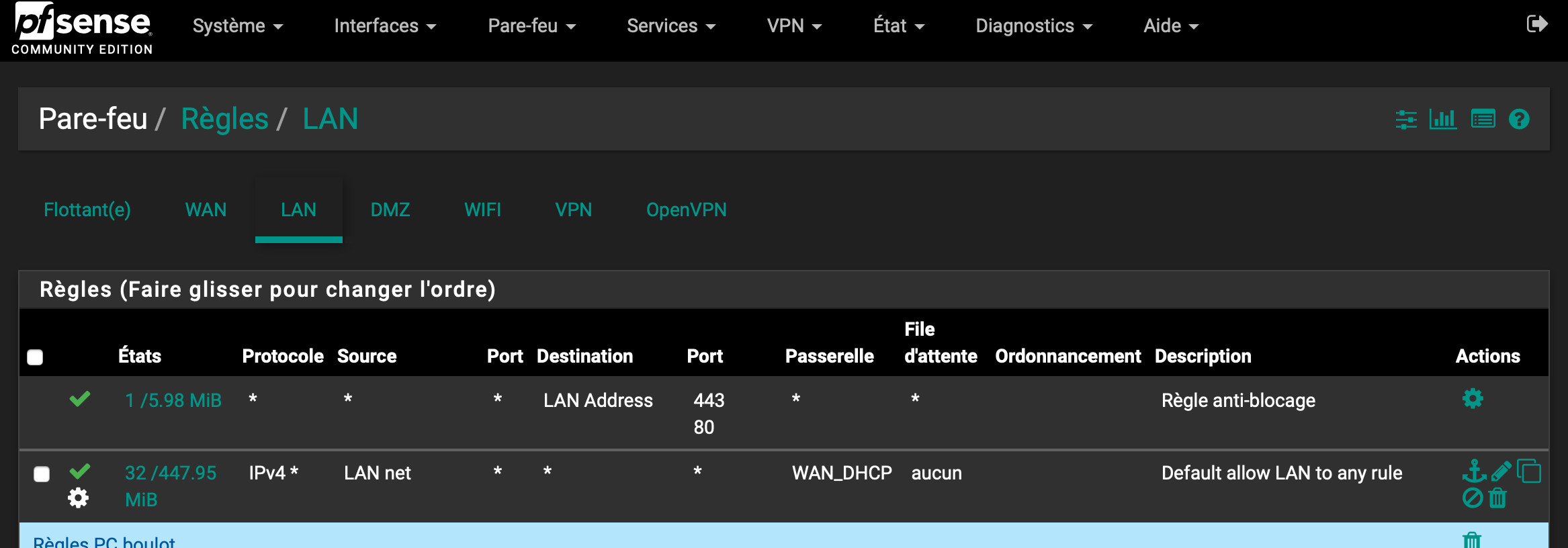Click the help question mark icon

click(1519, 120)
